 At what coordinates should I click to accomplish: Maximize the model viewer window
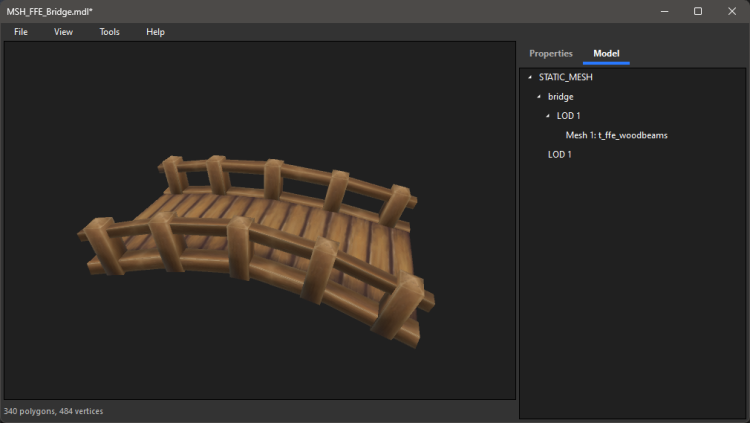tap(698, 11)
